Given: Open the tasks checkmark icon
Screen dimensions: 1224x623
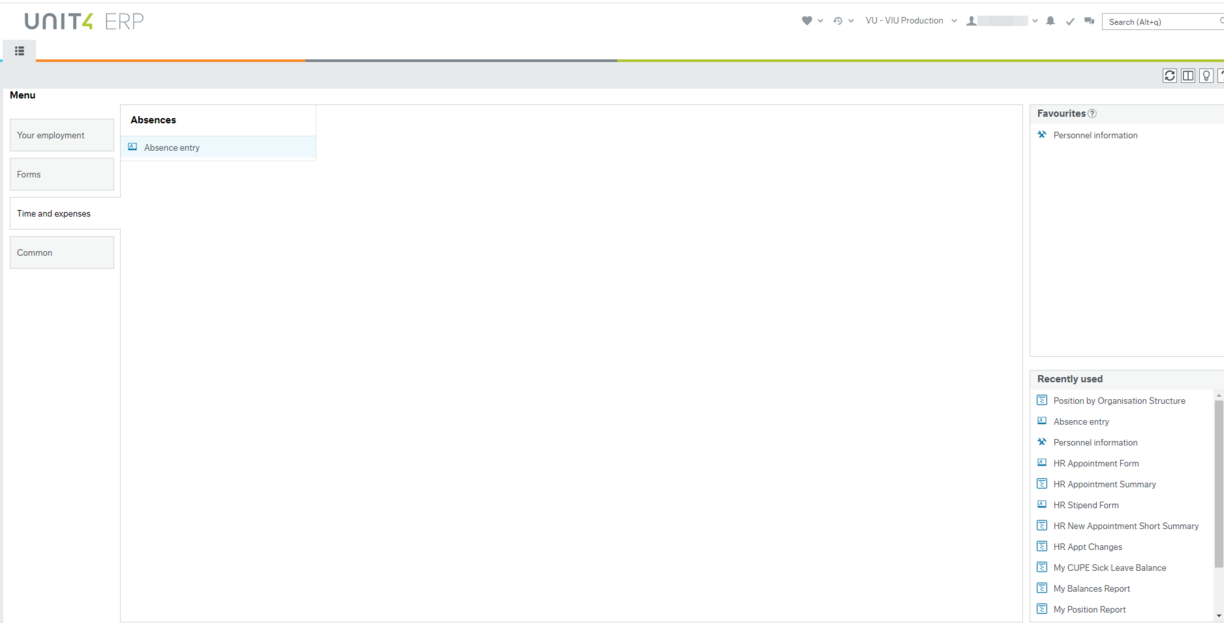Looking at the screenshot, I should click(1070, 21).
